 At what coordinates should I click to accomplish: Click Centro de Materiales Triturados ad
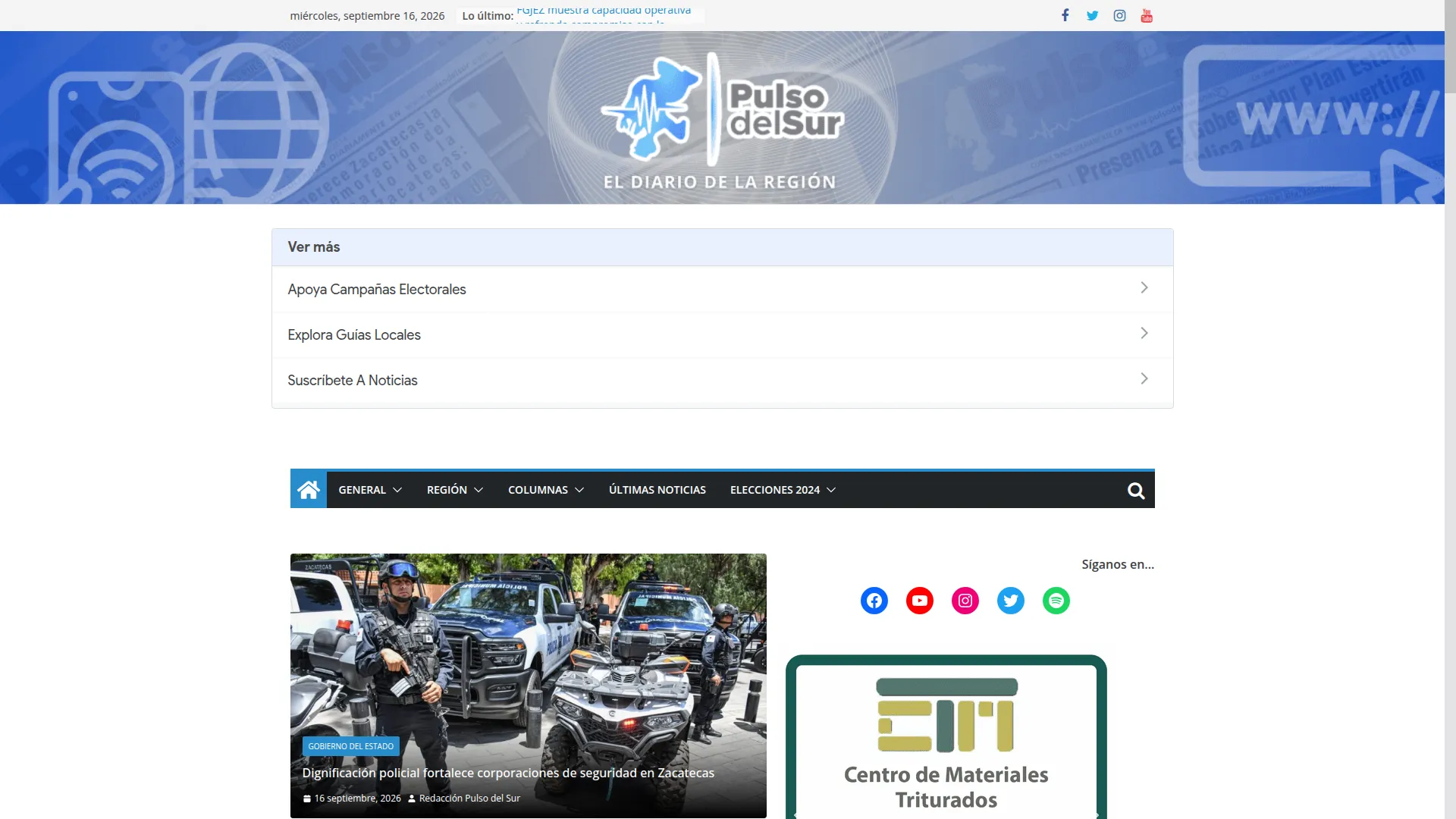pos(946,737)
